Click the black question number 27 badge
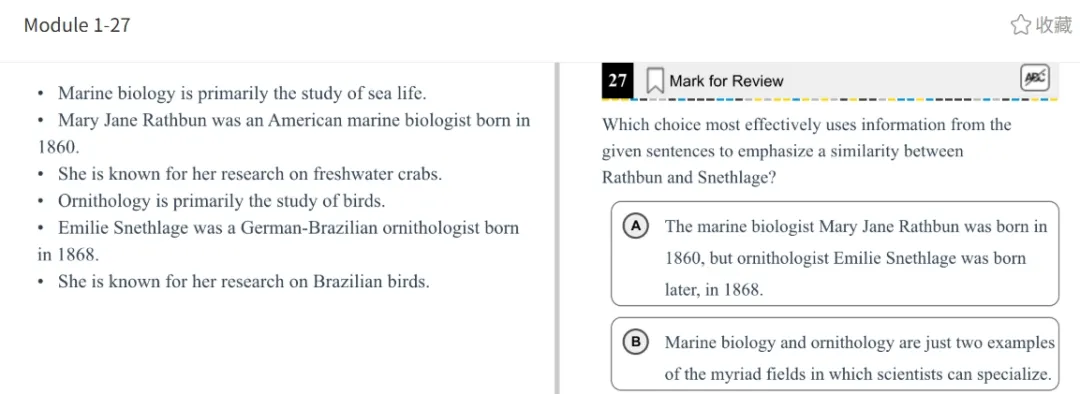 coord(618,81)
